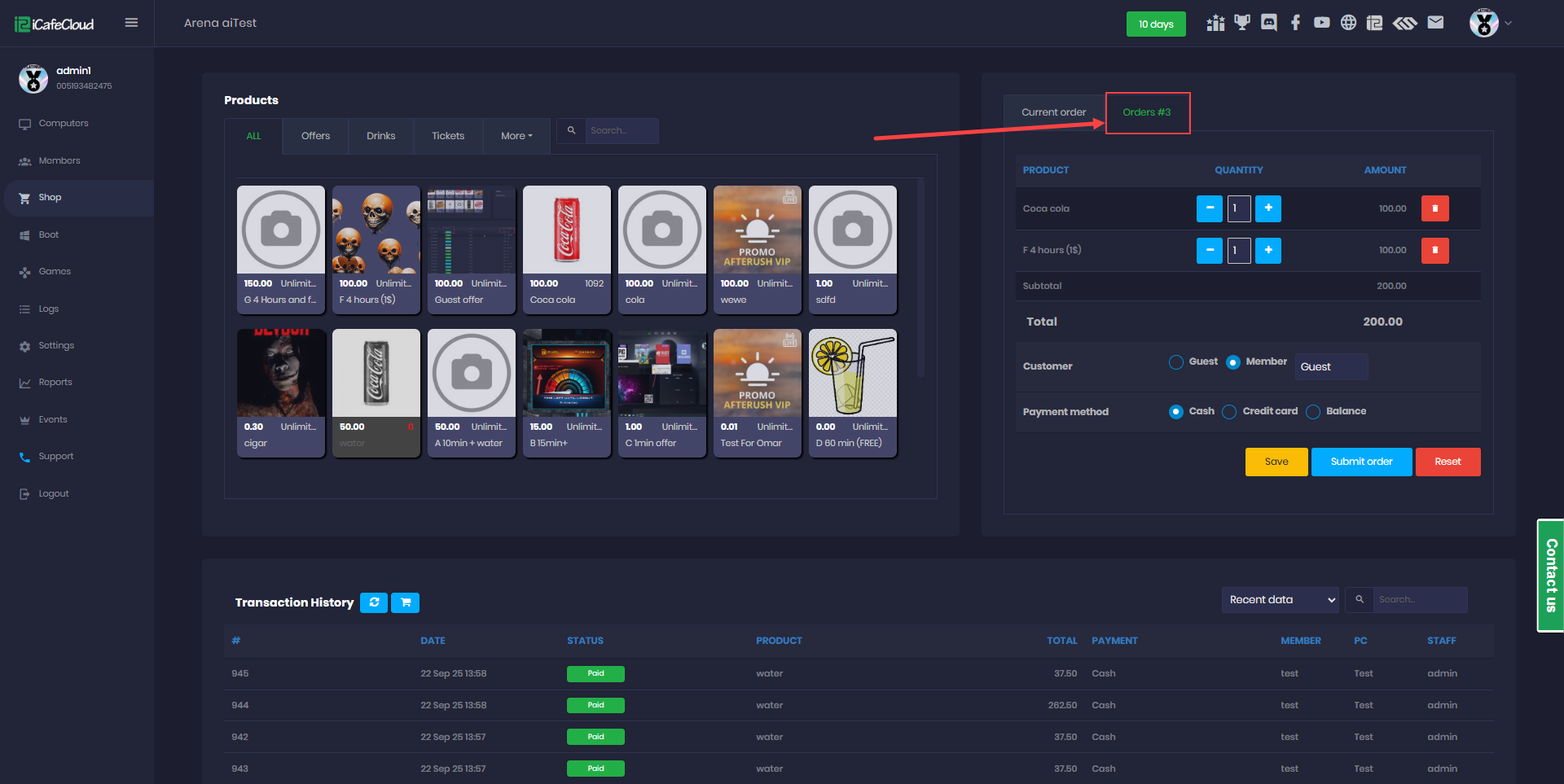Screen dimensions: 1564x784
Task: Choose Credit card payment method
Action: [x=1229, y=412]
